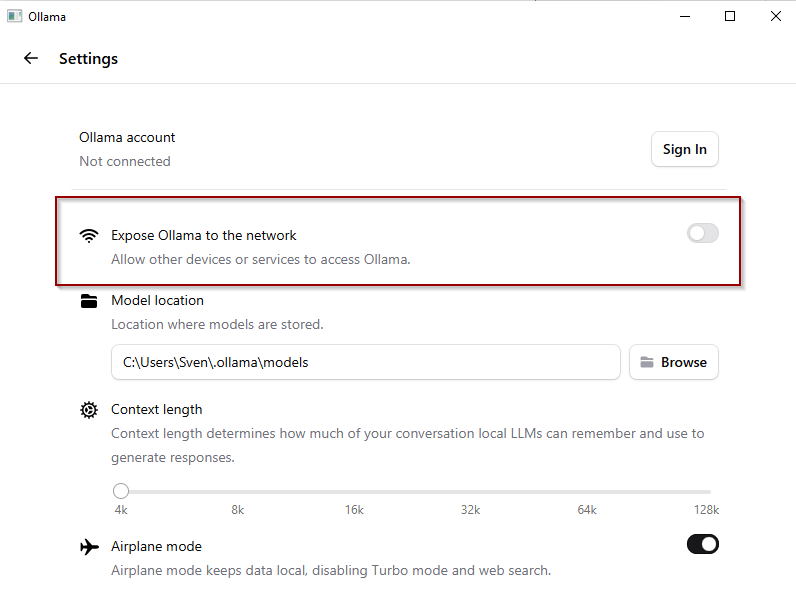Set context length to maximum 128k

click(708, 492)
